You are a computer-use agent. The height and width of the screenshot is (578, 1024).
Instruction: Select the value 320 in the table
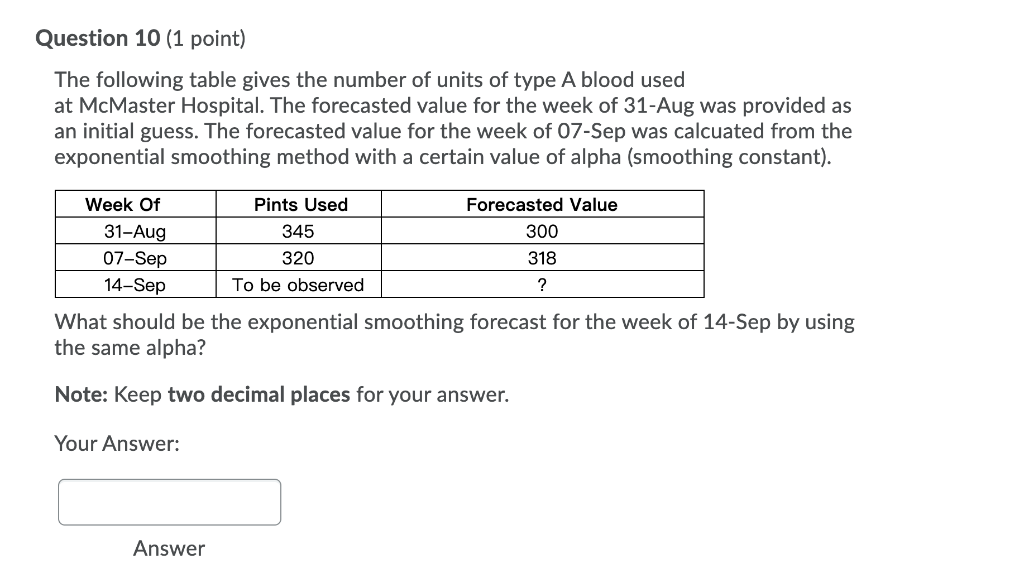(x=300, y=258)
